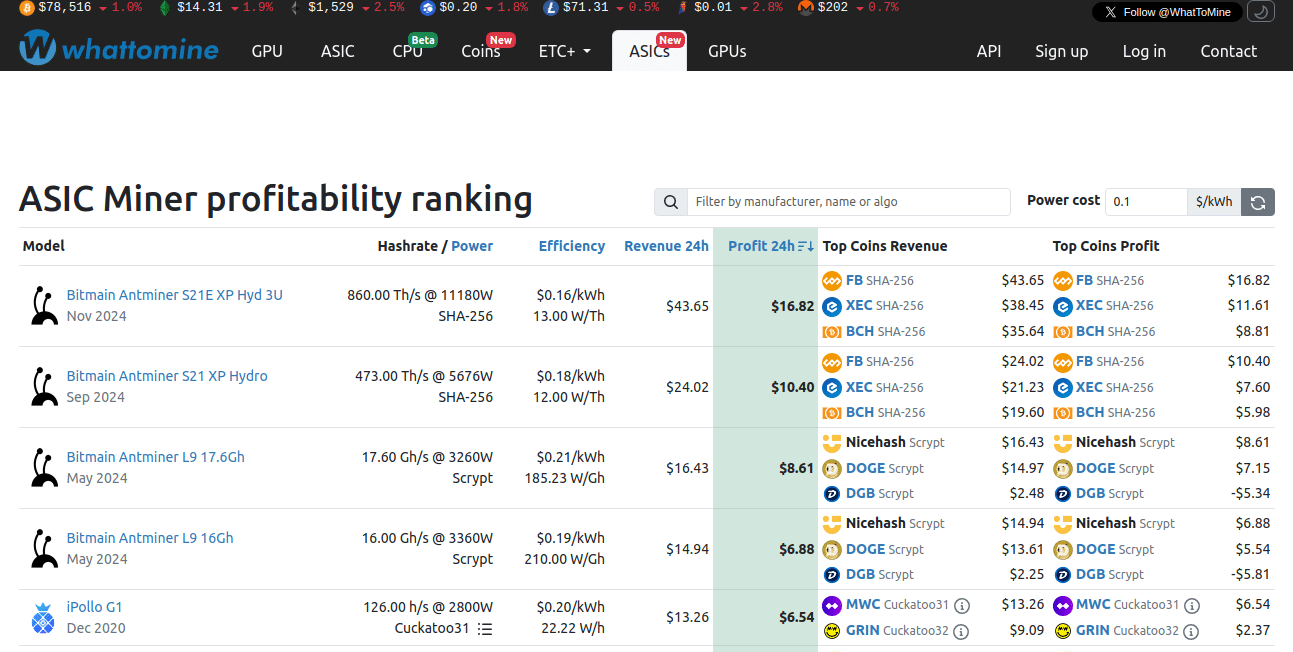This screenshot has height=652, width=1293.
Task: Switch to the GPUs tab
Action: point(727,51)
